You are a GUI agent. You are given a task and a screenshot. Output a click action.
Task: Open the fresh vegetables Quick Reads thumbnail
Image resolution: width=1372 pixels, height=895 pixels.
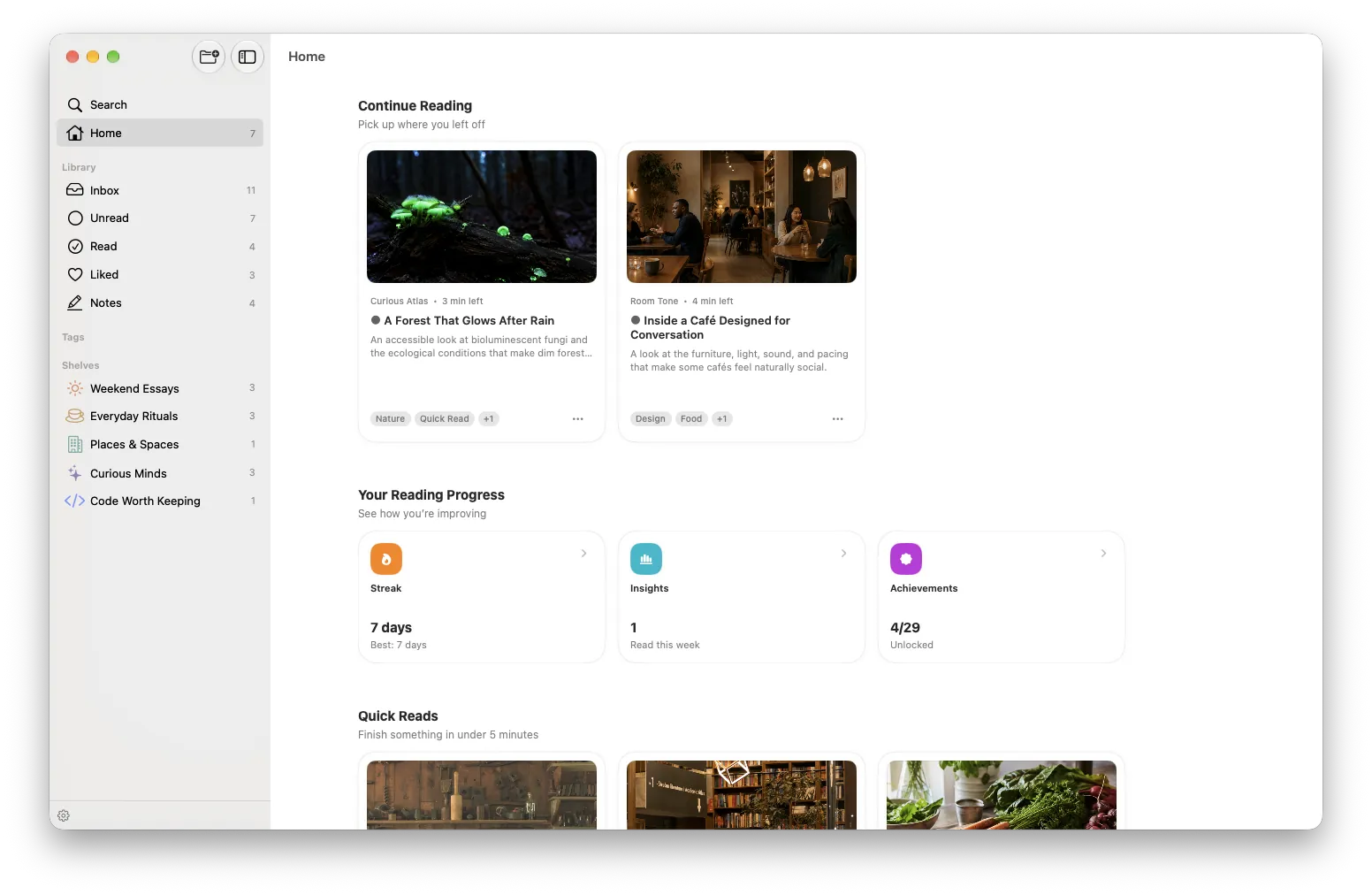tap(1002, 795)
